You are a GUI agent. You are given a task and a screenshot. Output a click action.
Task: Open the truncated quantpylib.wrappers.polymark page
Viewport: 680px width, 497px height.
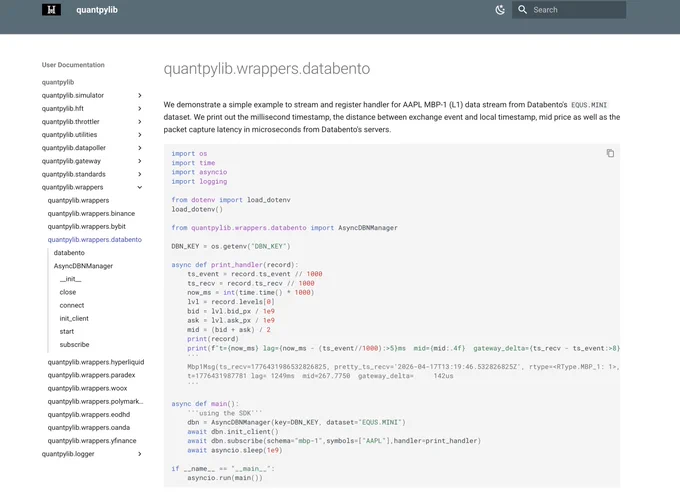95,402
